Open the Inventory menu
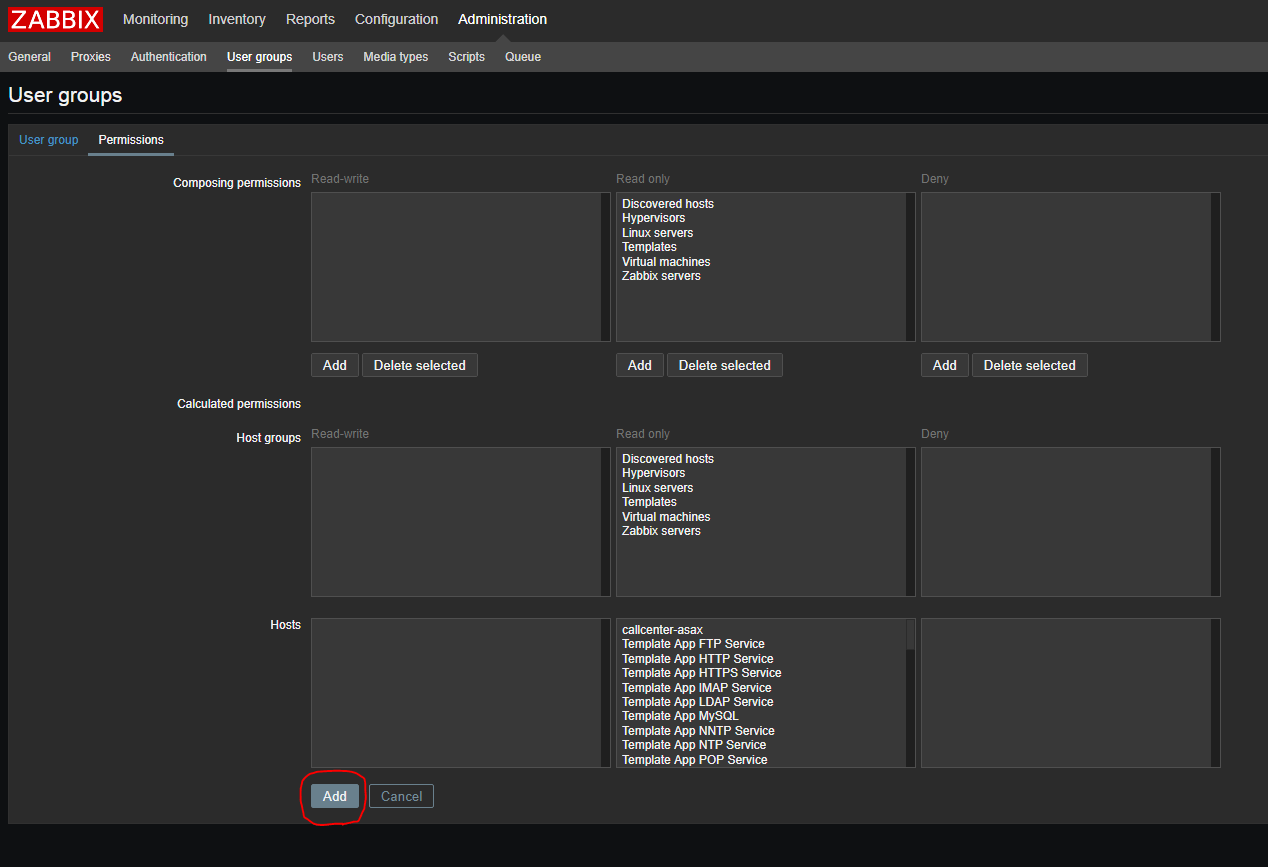 237,19
